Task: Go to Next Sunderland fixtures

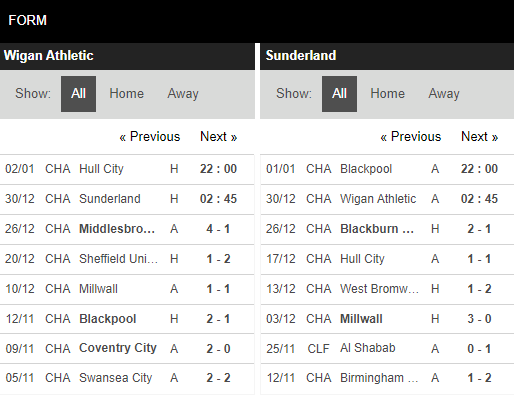Action: pyautogui.click(x=479, y=137)
